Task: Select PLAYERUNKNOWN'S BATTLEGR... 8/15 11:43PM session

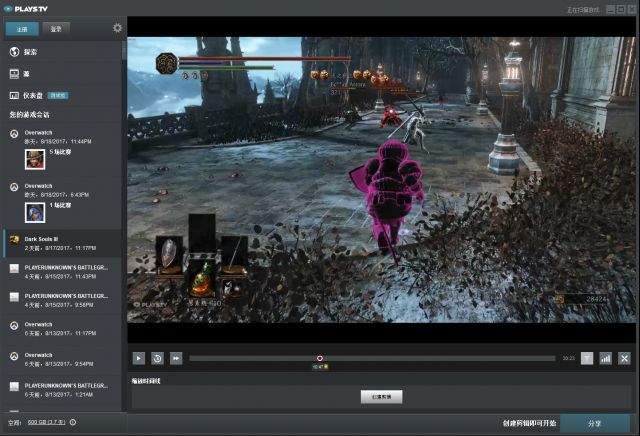Action: coord(62,272)
